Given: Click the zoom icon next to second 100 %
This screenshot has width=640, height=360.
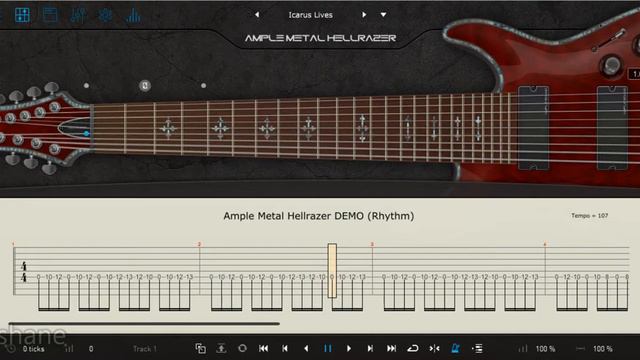Looking at the screenshot, I should tap(580, 349).
